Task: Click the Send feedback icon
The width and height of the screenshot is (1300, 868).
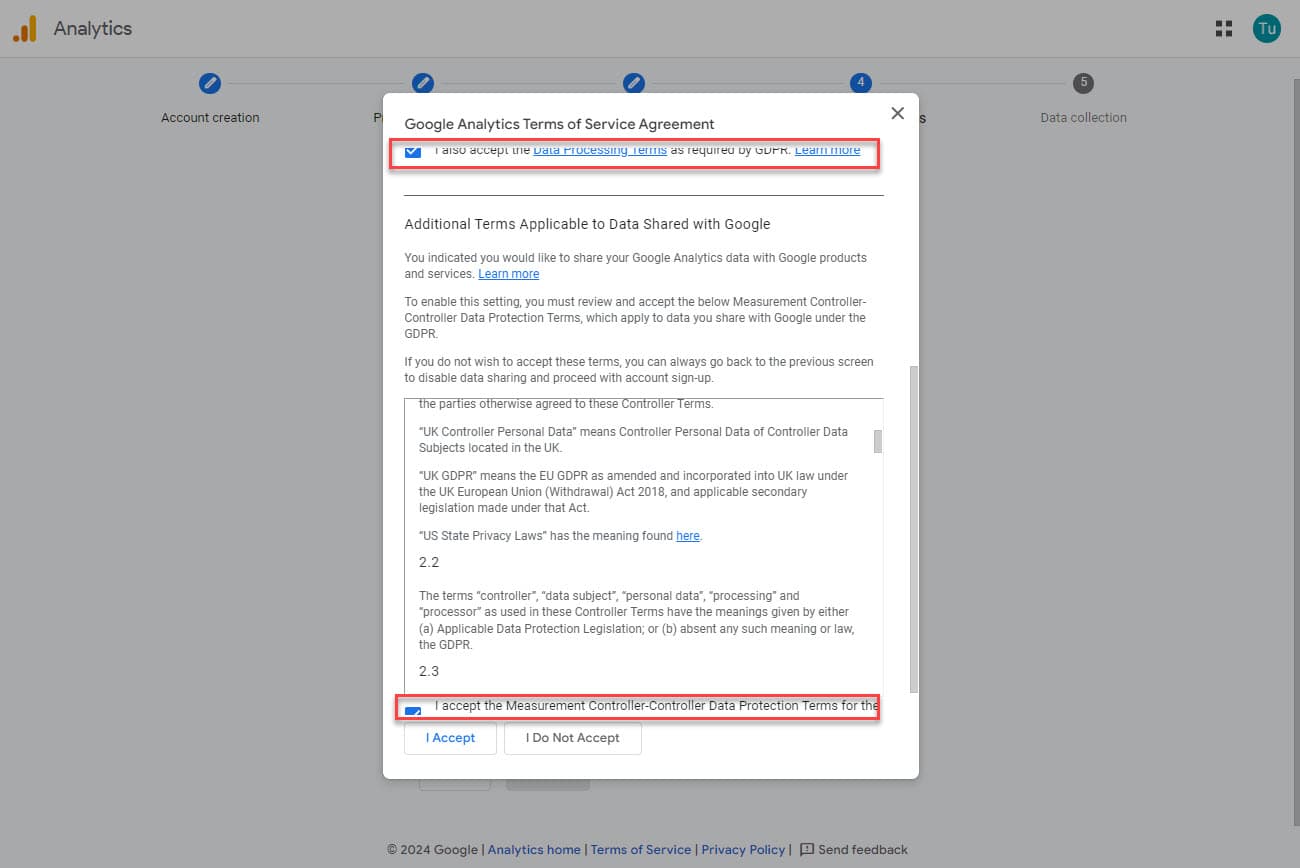Action: (807, 850)
